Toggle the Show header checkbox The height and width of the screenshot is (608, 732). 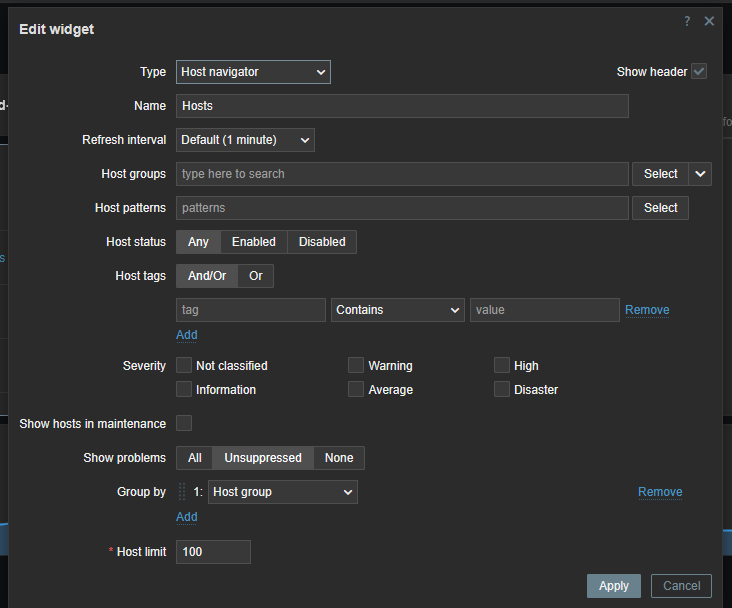coord(699,72)
